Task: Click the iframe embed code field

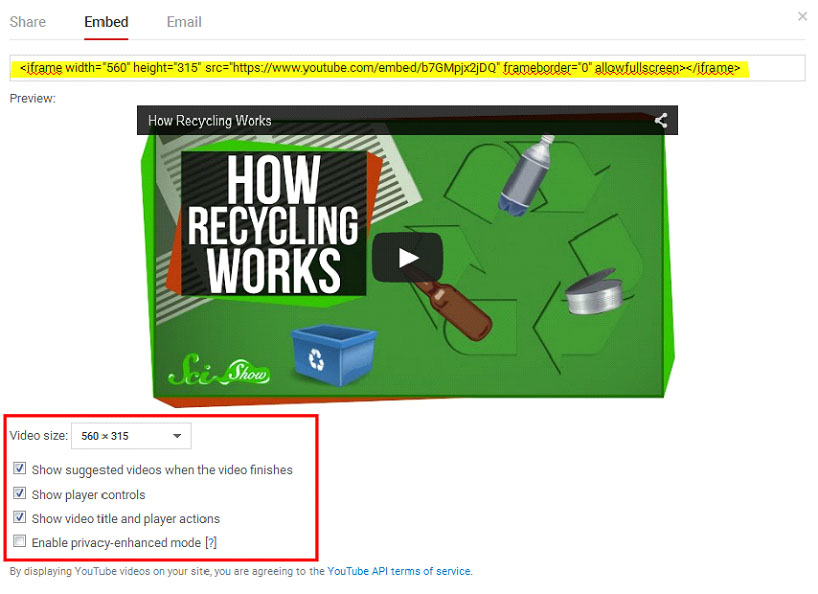Action: pyautogui.click(x=407, y=68)
